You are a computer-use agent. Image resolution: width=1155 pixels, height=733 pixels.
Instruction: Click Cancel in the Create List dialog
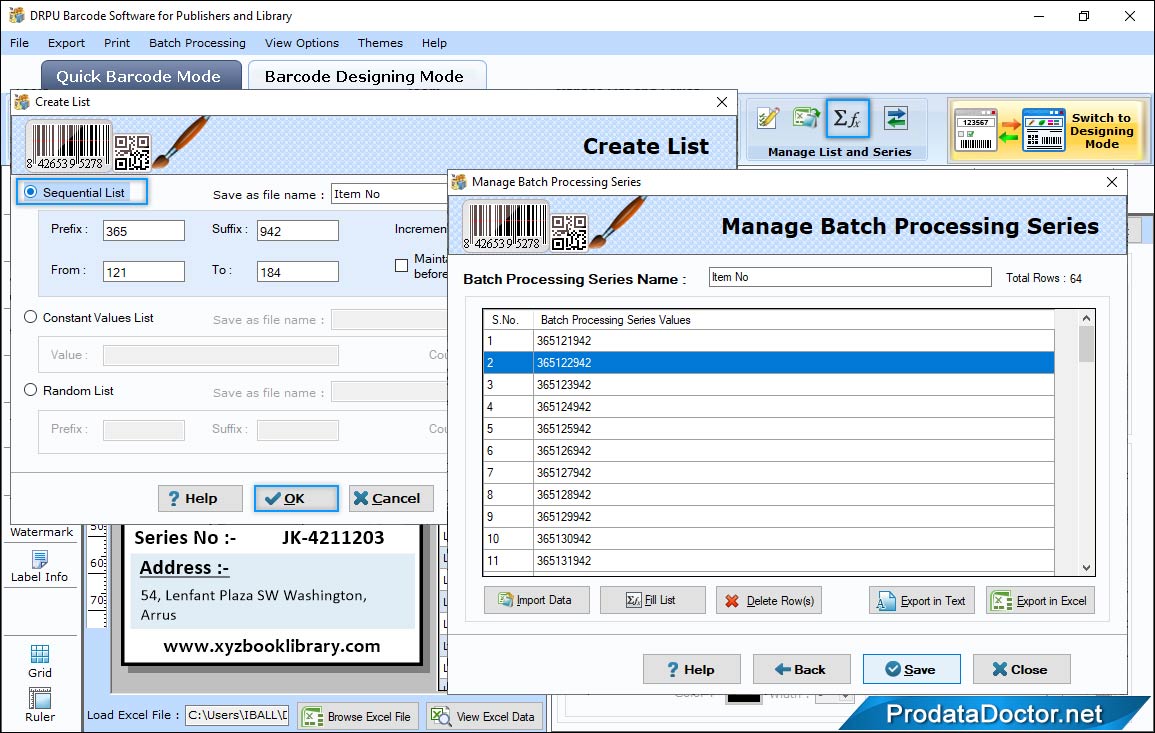[x=391, y=498]
